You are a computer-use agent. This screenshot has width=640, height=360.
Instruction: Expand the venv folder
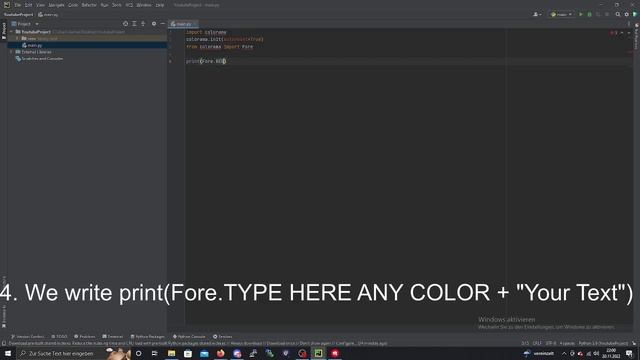(18, 38)
